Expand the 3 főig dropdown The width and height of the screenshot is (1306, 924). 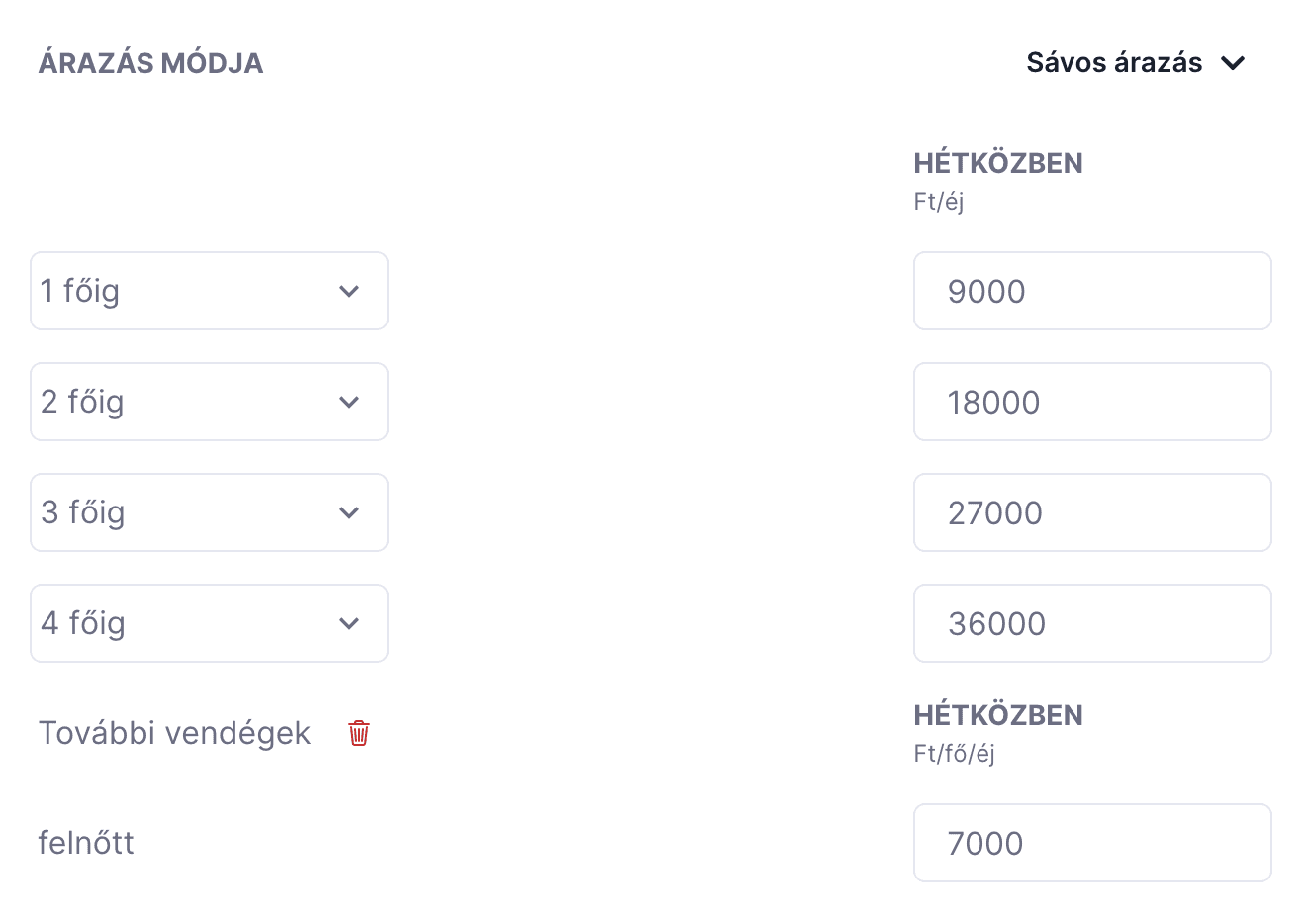pos(209,512)
